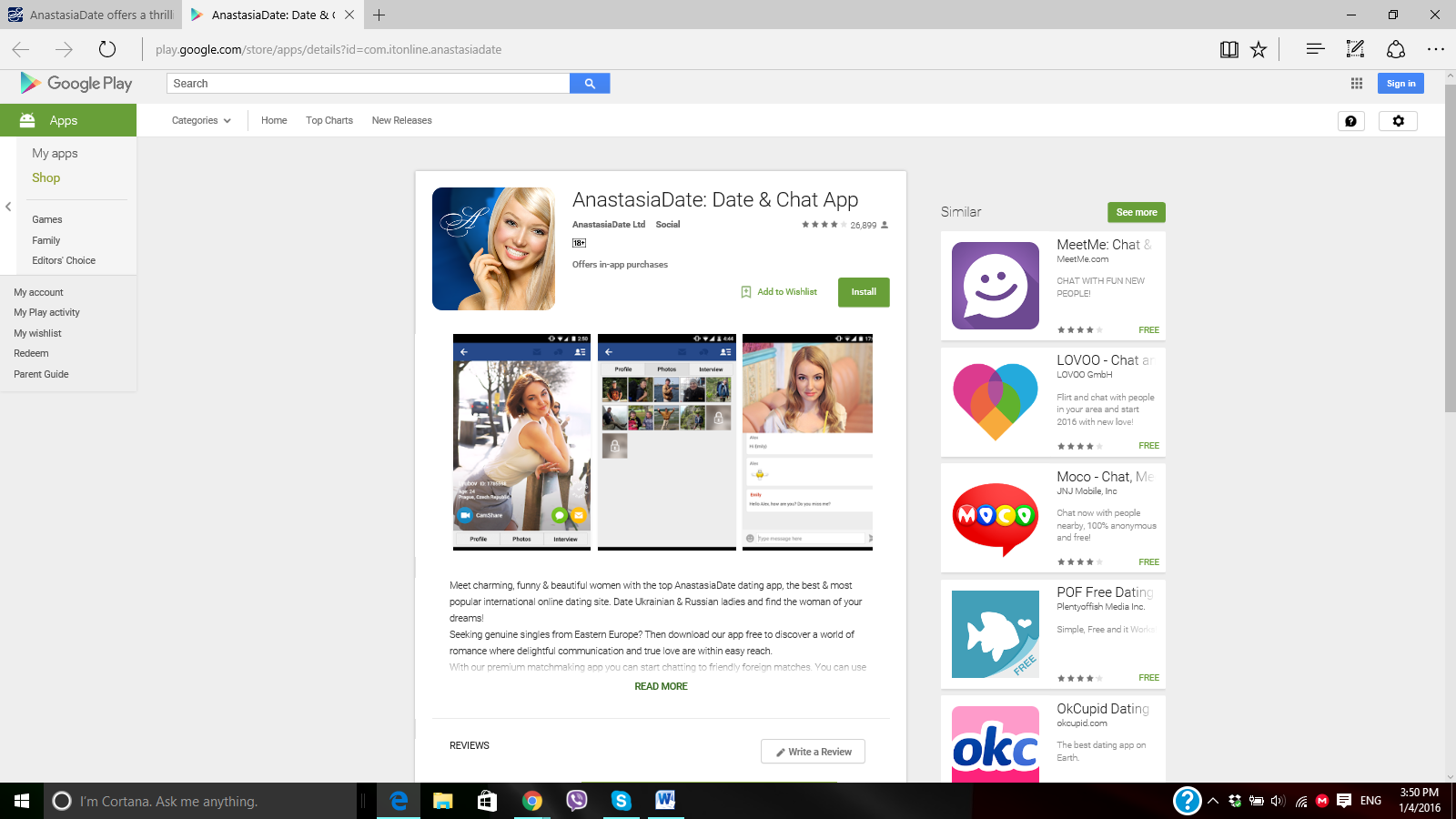This screenshot has width=1456, height=819.
Task: Click the Google Play search field
Action: 369,84
